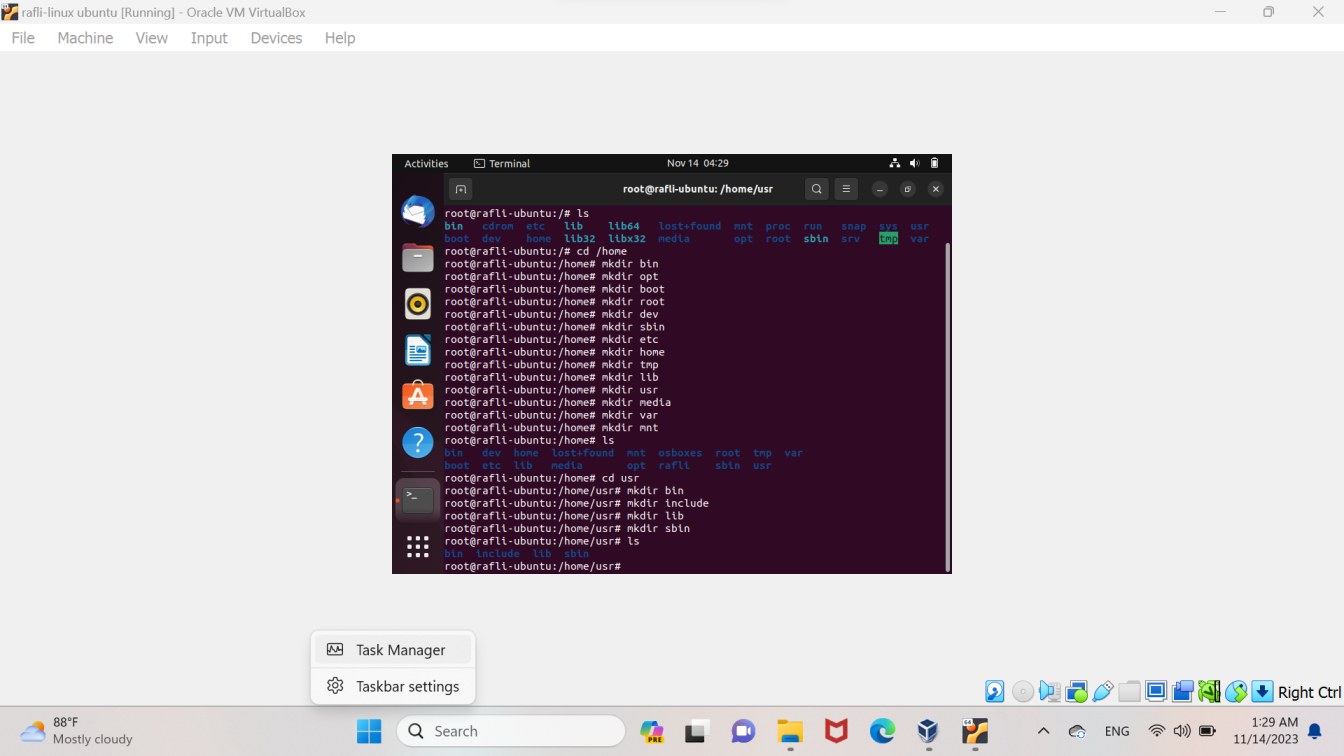Image resolution: width=1344 pixels, height=756 pixels.
Task: Open McAfee from the taskbar
Action: pyautogui.click(x=836, y=731)
